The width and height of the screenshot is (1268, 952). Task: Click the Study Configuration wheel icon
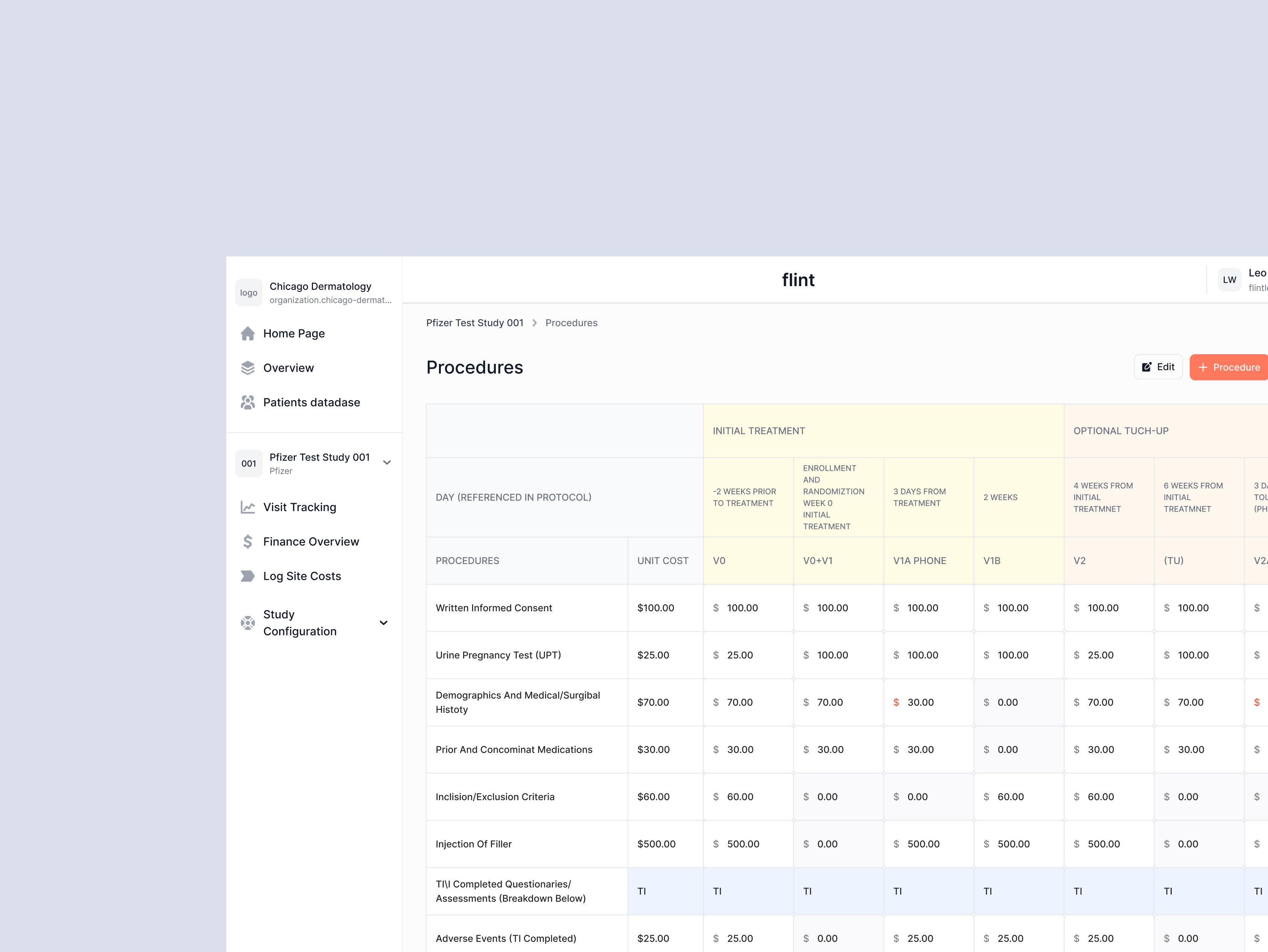point(248,623)
